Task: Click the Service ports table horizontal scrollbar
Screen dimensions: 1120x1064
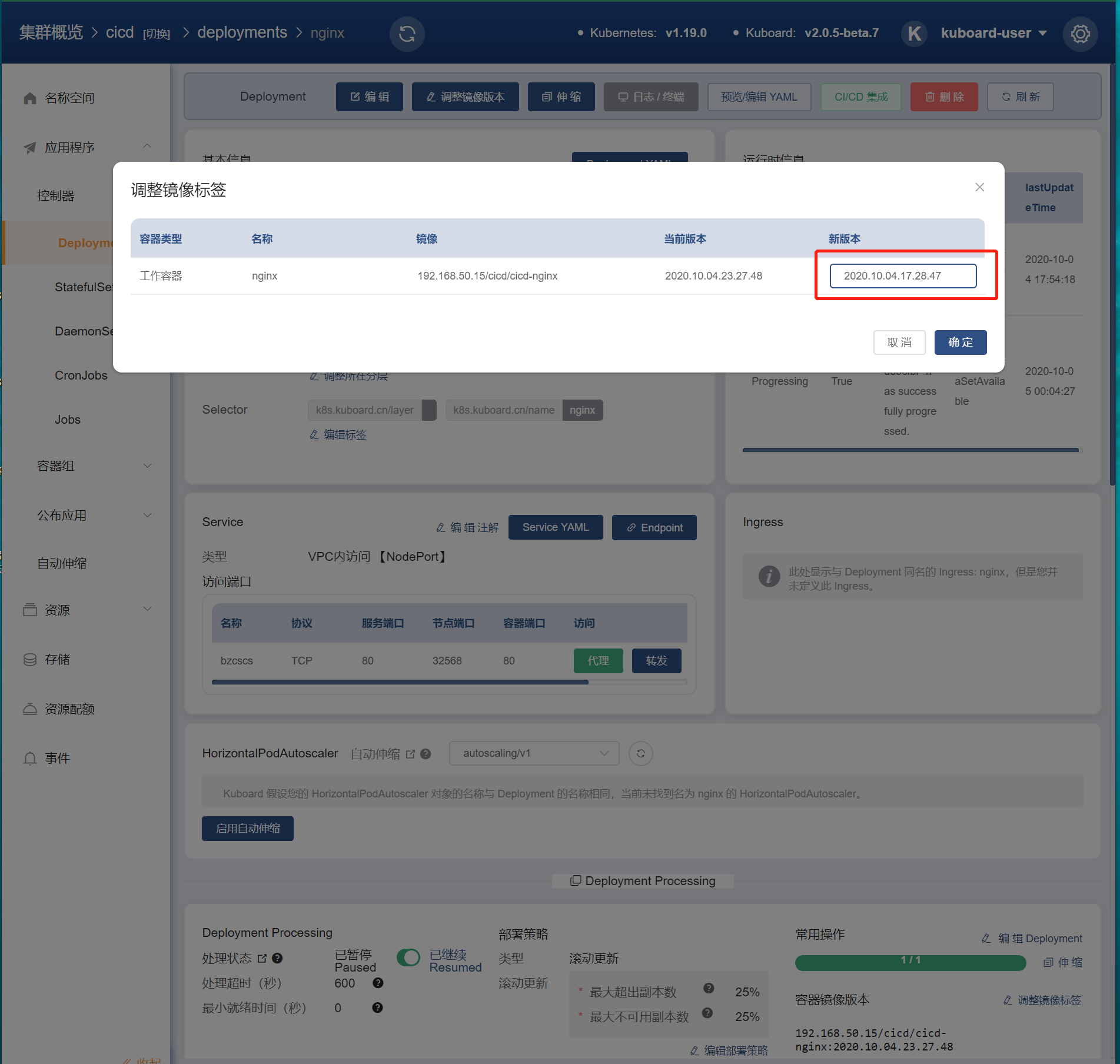Action: tap(400, 682)
